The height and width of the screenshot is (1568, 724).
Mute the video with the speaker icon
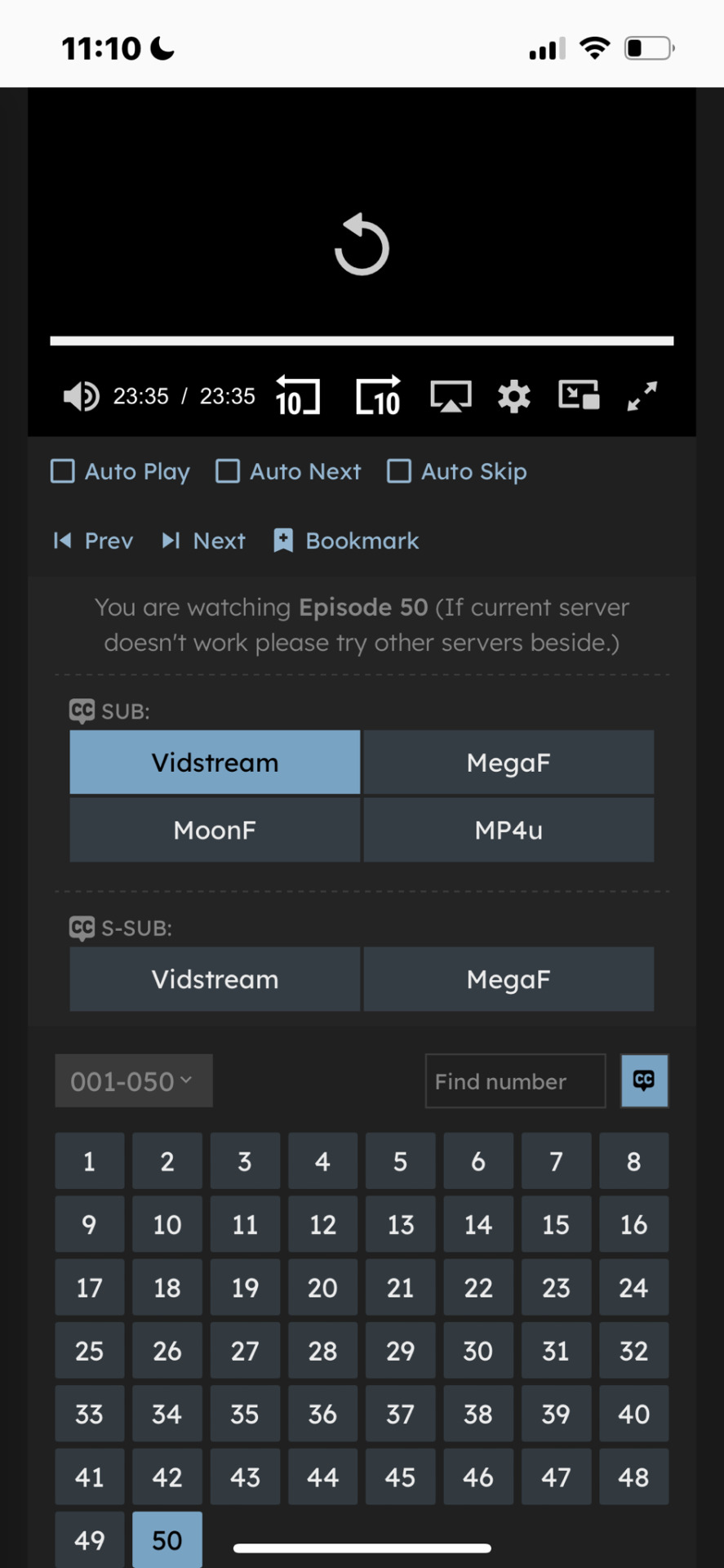81,397
